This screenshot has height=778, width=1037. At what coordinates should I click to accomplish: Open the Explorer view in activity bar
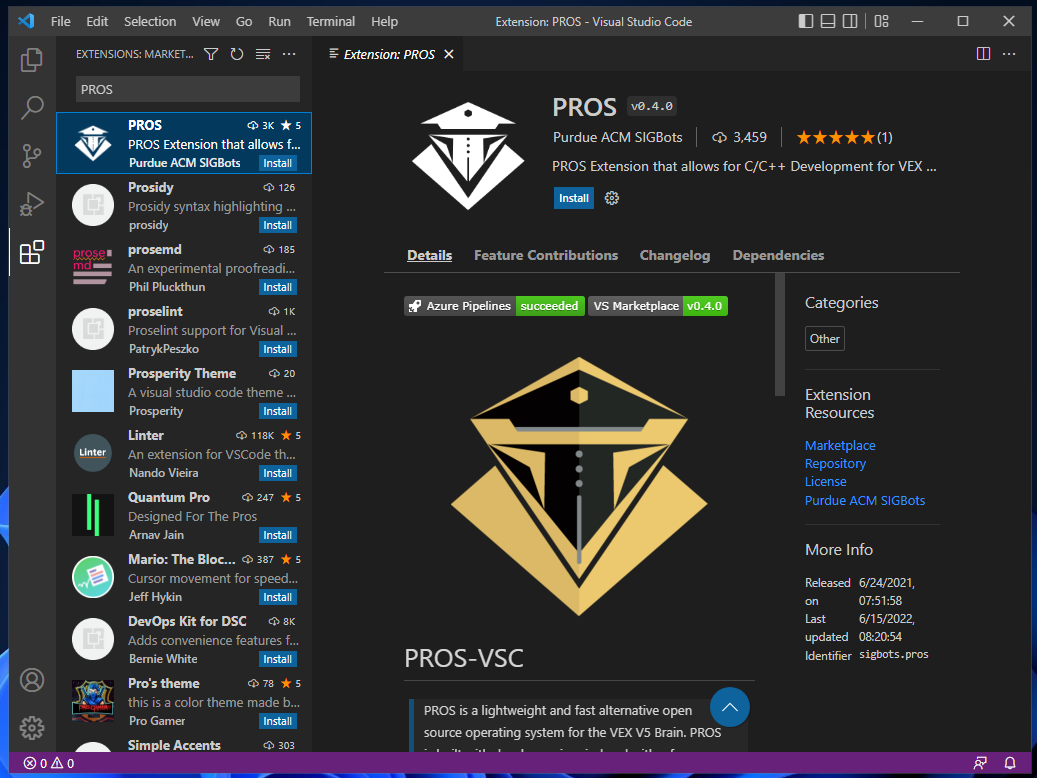pos(32,60)
